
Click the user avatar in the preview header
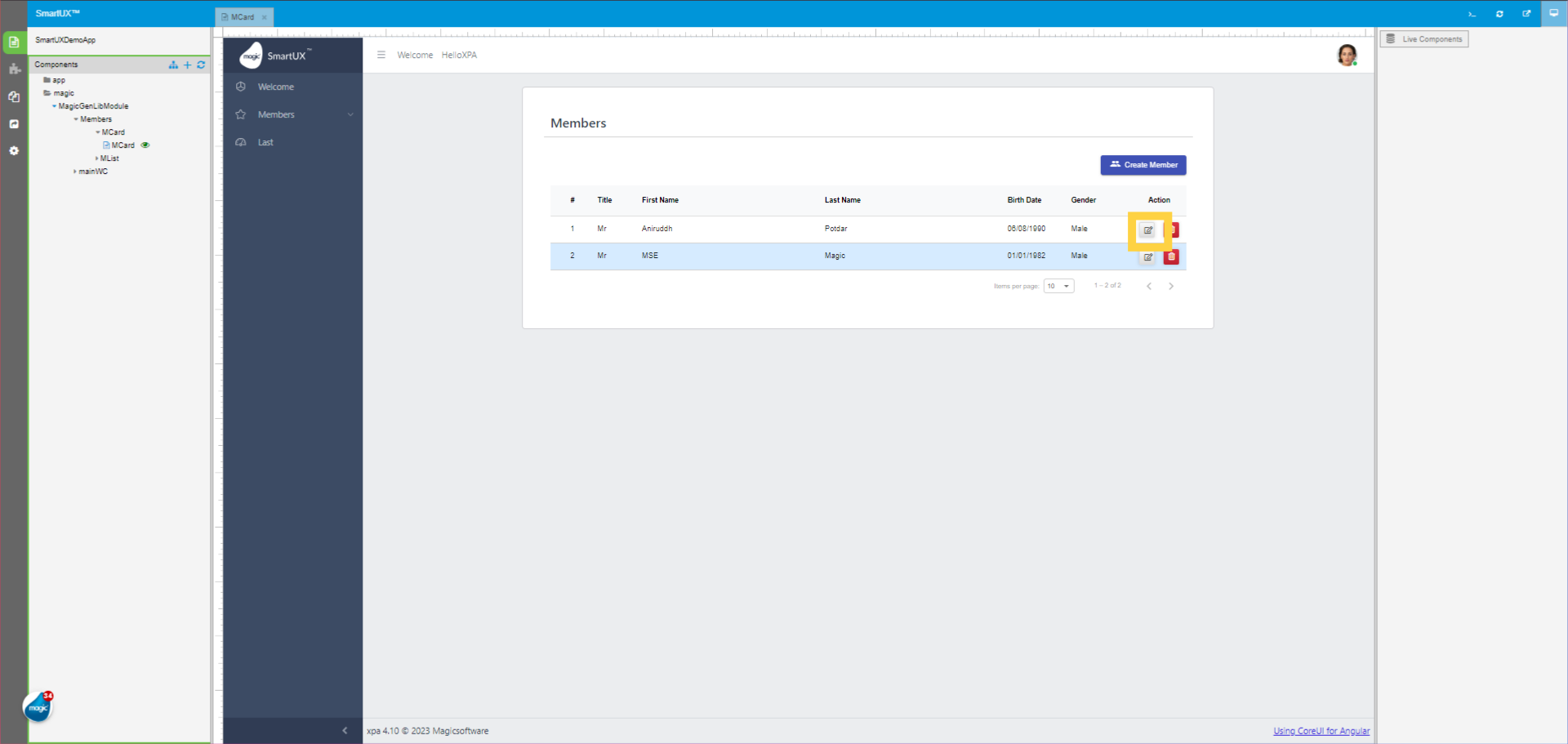1347,55
